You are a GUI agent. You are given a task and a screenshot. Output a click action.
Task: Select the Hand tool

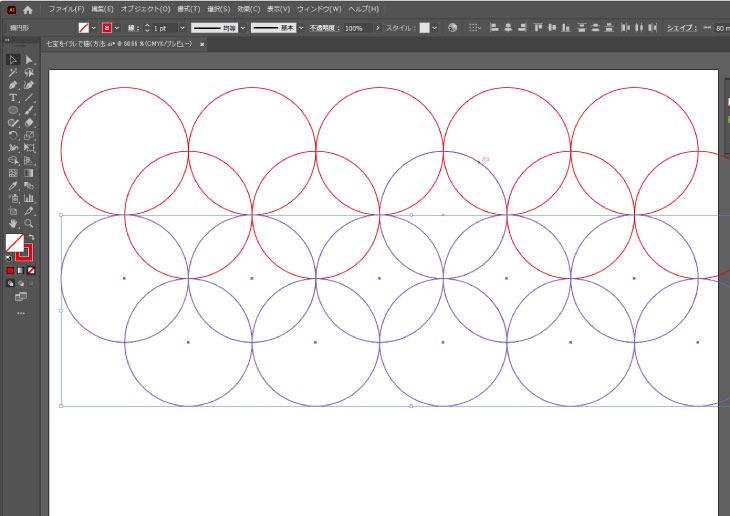(x=13, y=223)
